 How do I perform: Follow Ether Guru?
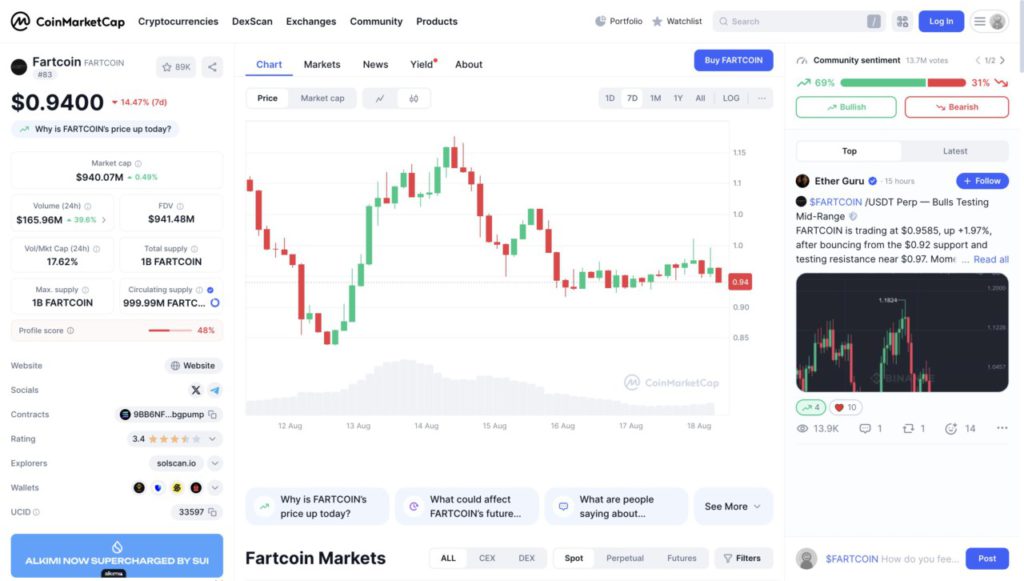point(981,181)
